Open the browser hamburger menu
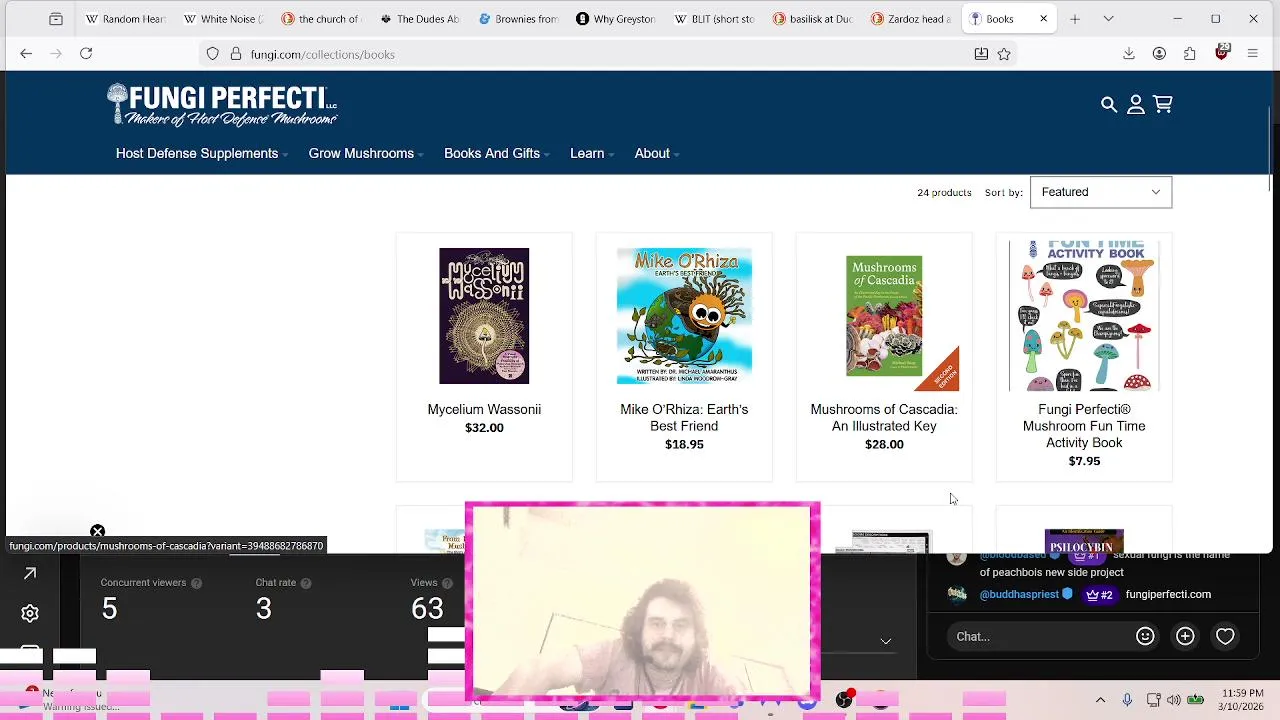The image size is (1280, 720). pyautogui.click(x=1252, y=54)
